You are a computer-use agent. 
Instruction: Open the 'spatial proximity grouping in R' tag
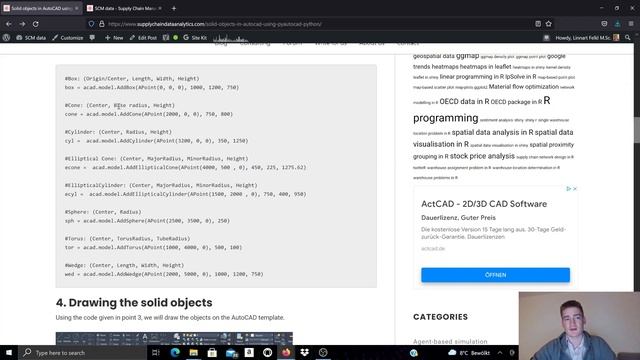click(x=493, y=150)
